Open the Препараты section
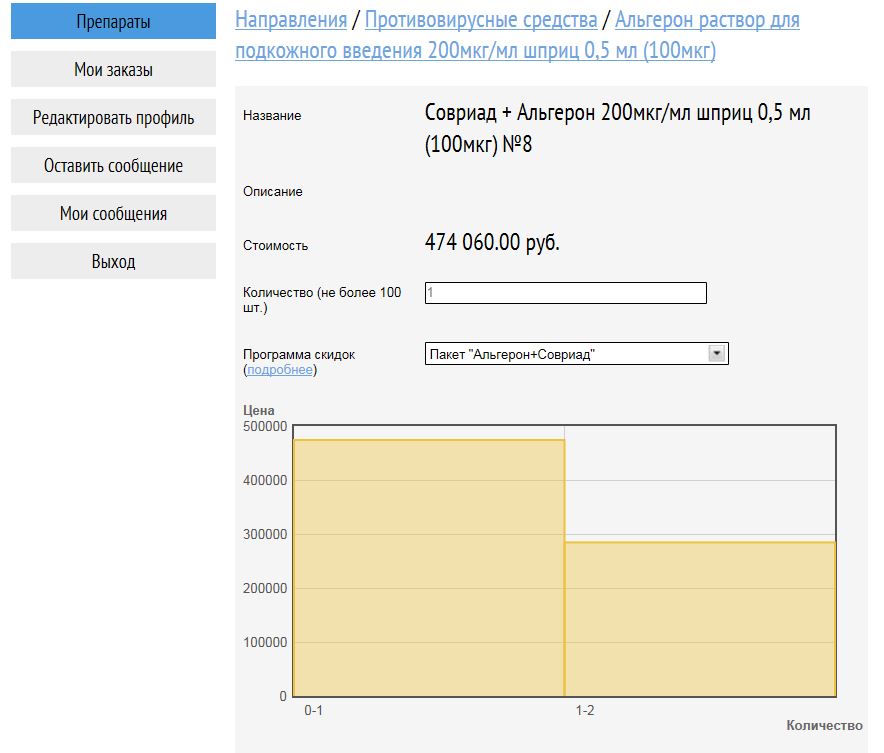 tap(113, 21)
